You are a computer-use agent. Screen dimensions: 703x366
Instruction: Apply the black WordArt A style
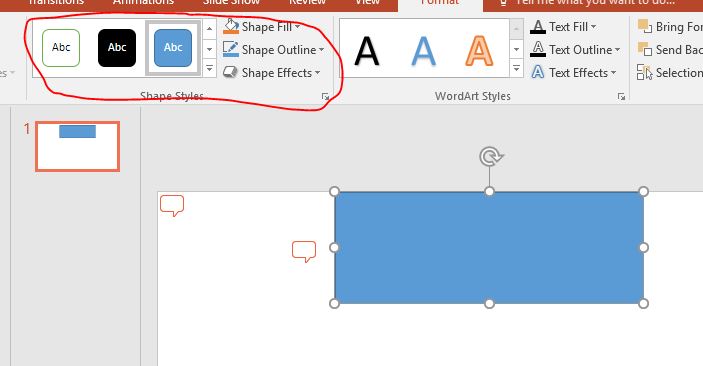367,51
